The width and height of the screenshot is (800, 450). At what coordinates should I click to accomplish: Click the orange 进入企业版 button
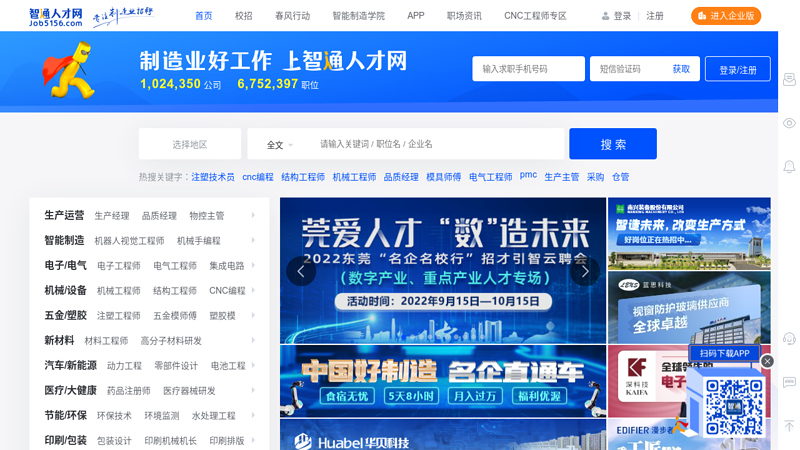coord(726,16)
